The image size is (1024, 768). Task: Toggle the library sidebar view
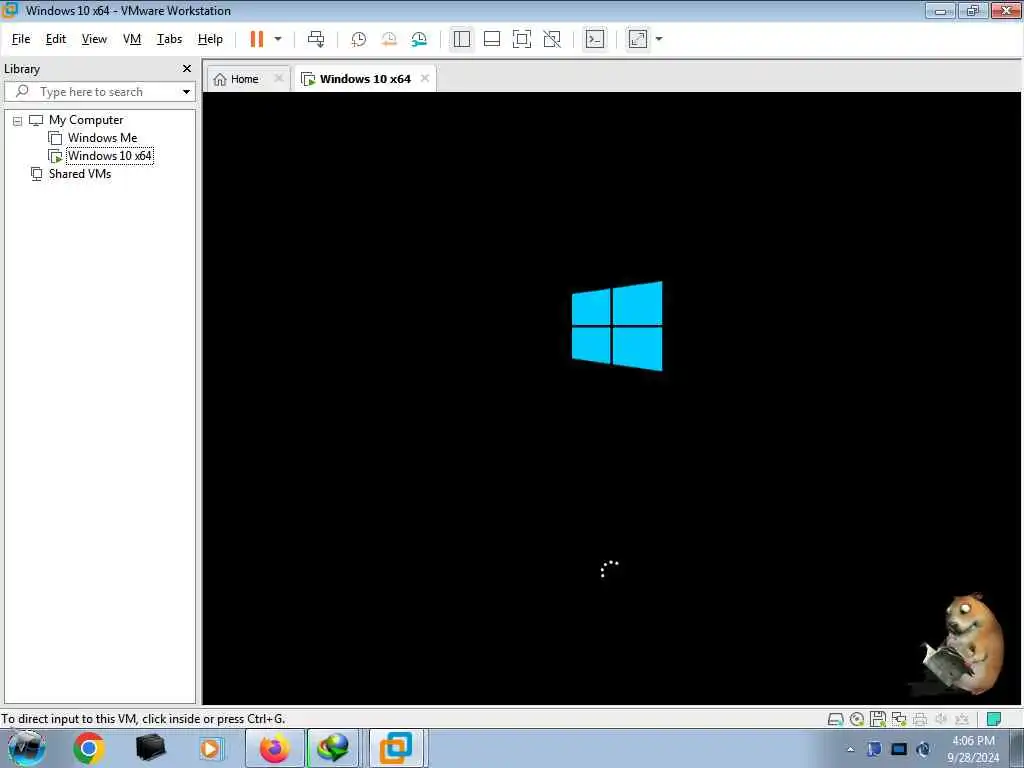coord(462,39)
